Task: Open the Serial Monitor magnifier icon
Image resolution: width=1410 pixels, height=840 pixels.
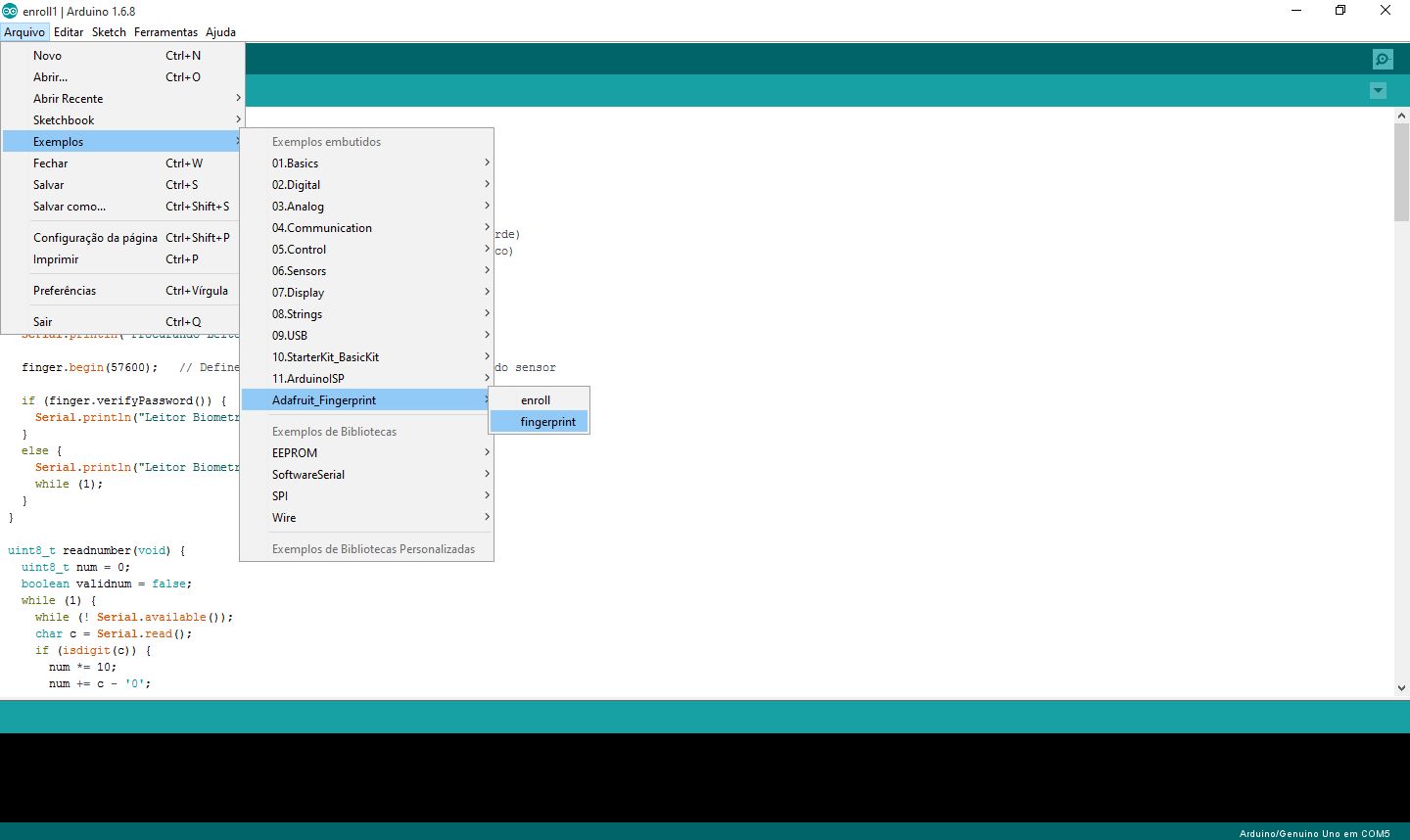Action: (x=1383, y=60)
